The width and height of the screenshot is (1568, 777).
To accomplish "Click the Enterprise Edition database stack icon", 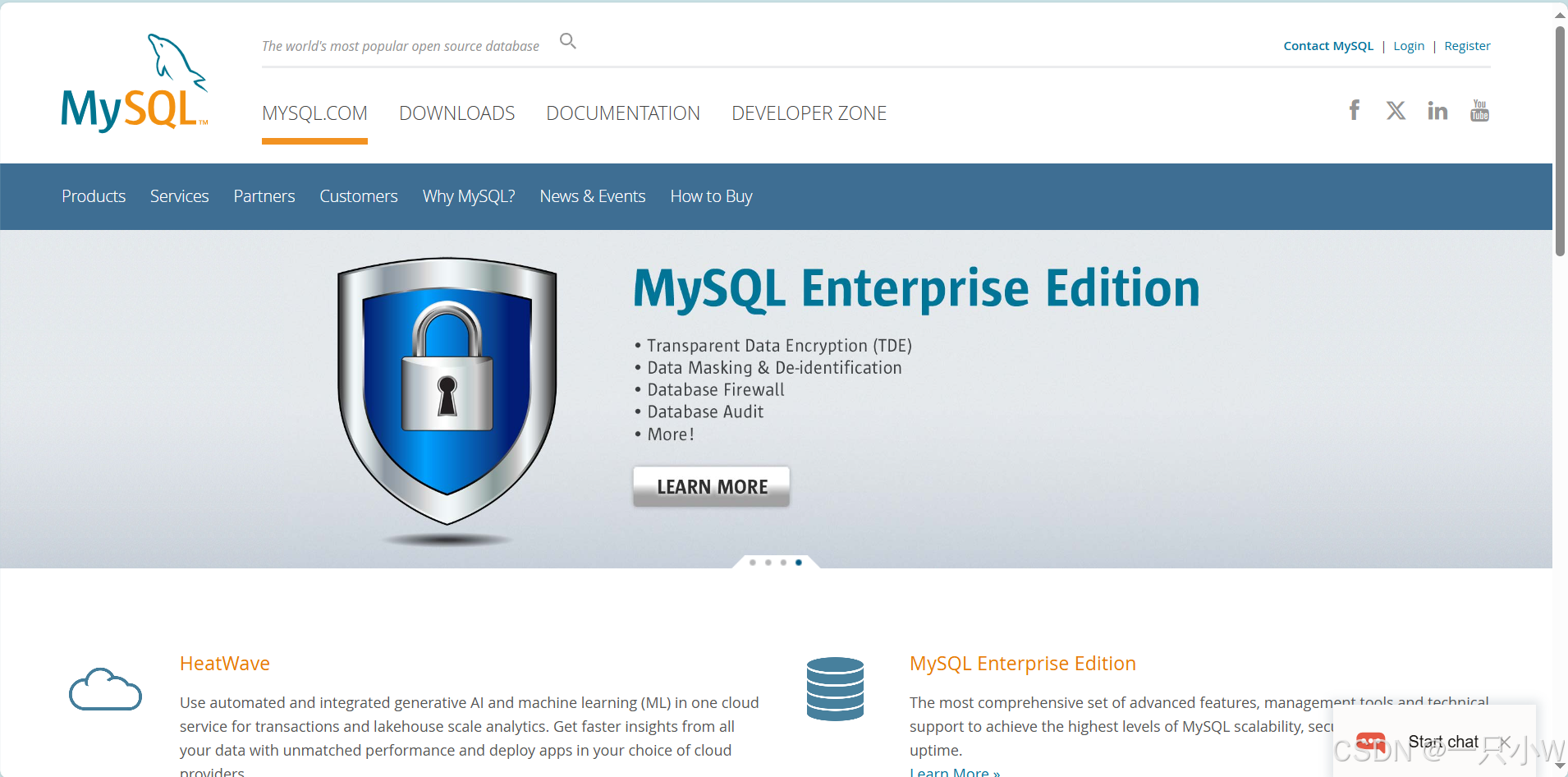I will pyautogui.click(x=835, y=689).
